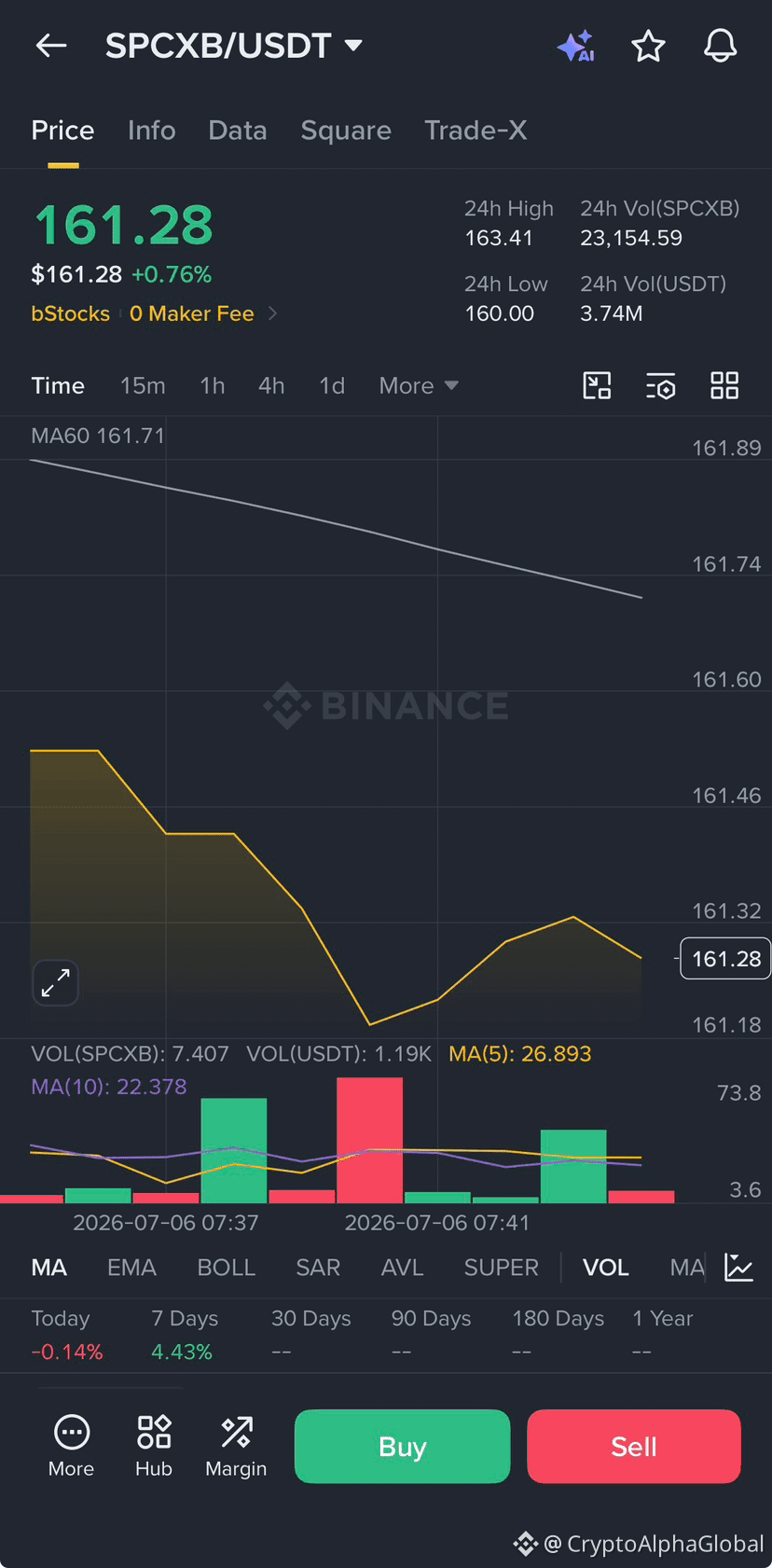Switch to the Price tab

(x=62, y=131)
